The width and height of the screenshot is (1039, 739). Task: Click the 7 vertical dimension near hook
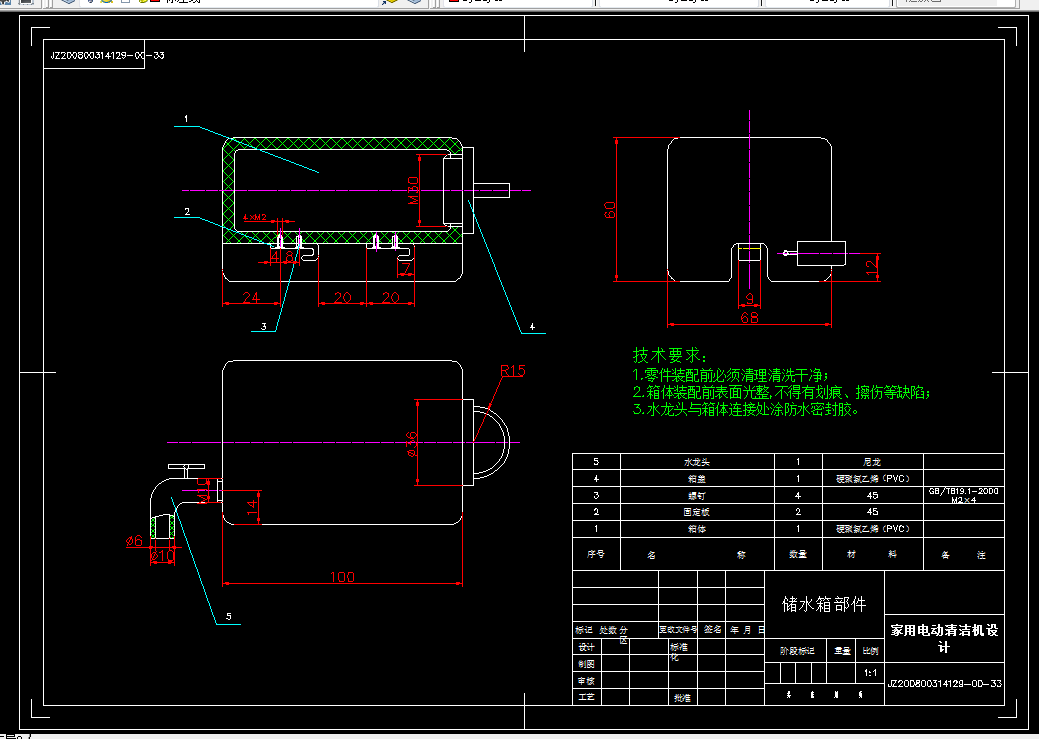coord(406,268)
